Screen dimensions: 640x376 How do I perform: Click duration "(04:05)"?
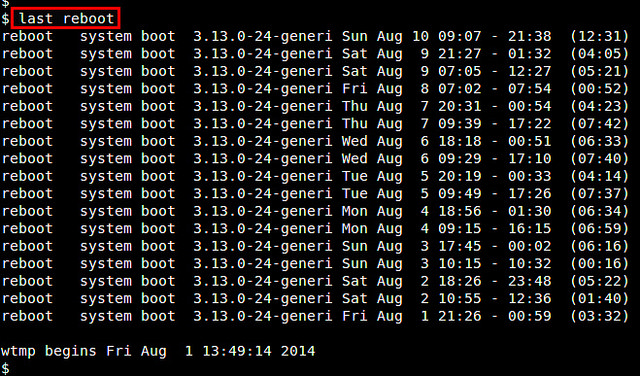click(599, 54)
